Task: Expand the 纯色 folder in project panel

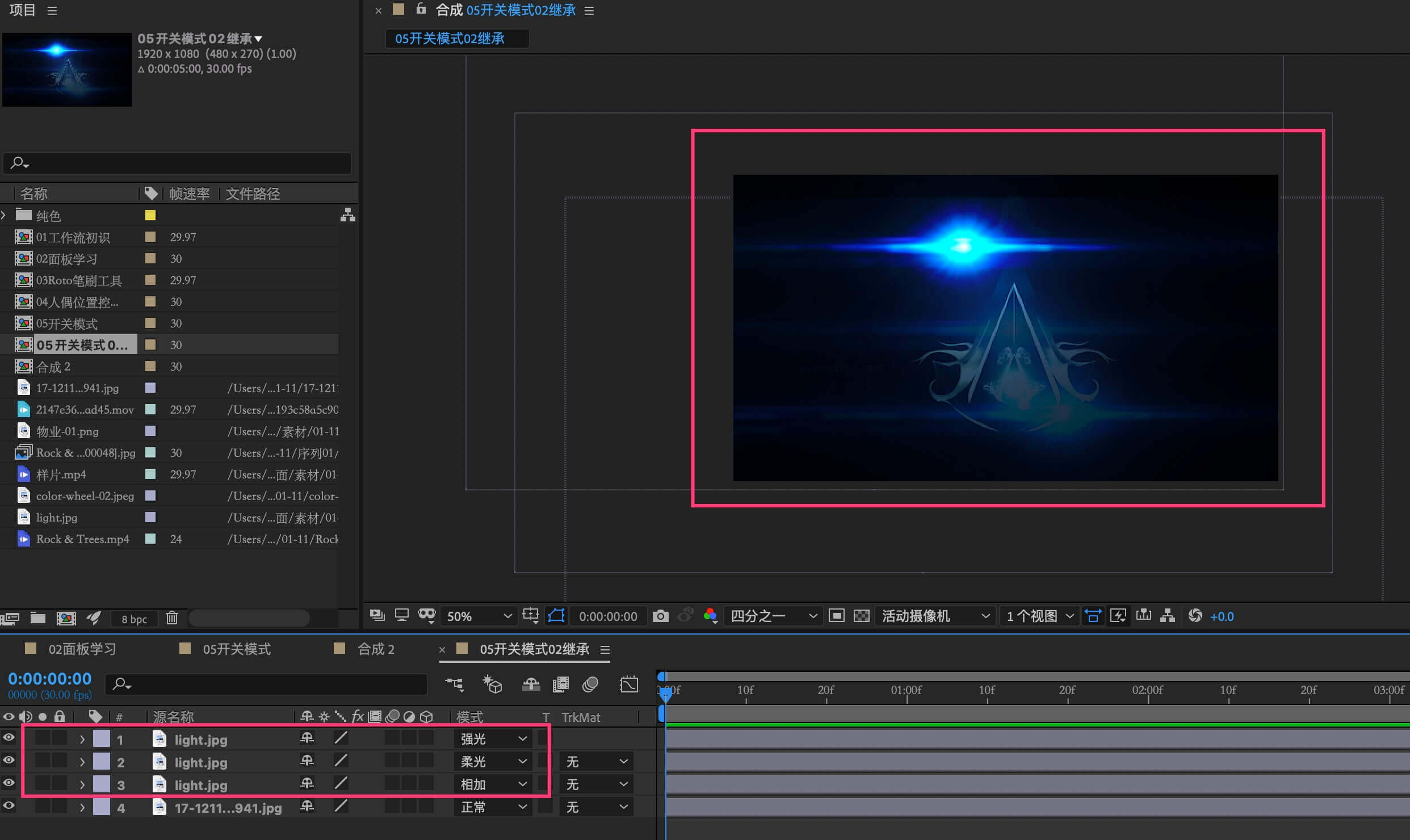Action: (5, 215)
